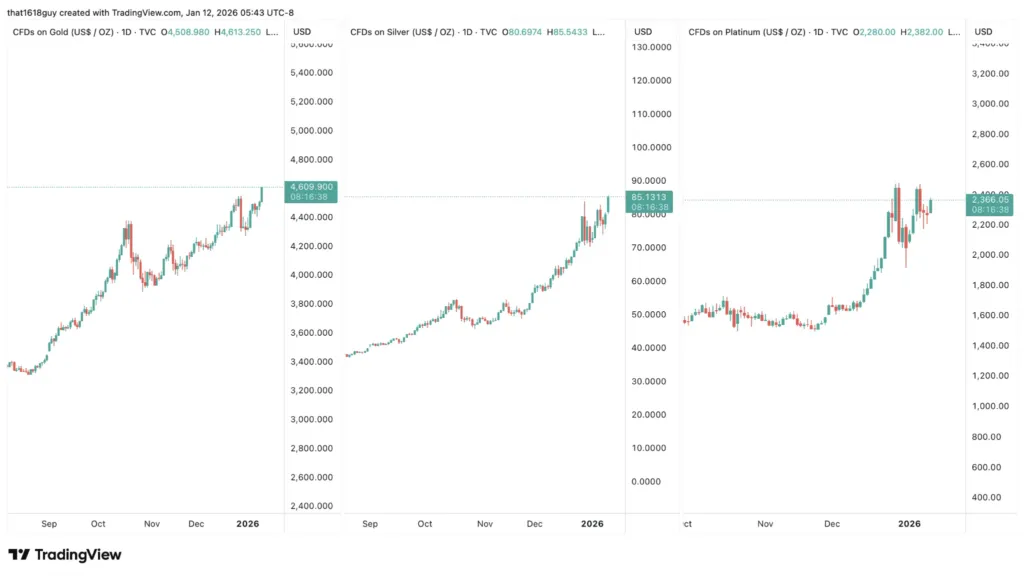This screenshot has width=1024, height=576.
Task: Open the USD currency selector on platinum chart
Action: coord(982,32)
